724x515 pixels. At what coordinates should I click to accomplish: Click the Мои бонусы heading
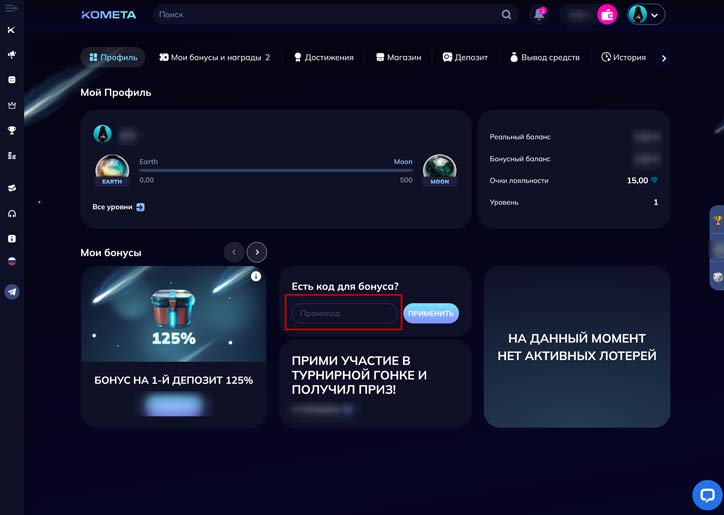tap(111, 253)
